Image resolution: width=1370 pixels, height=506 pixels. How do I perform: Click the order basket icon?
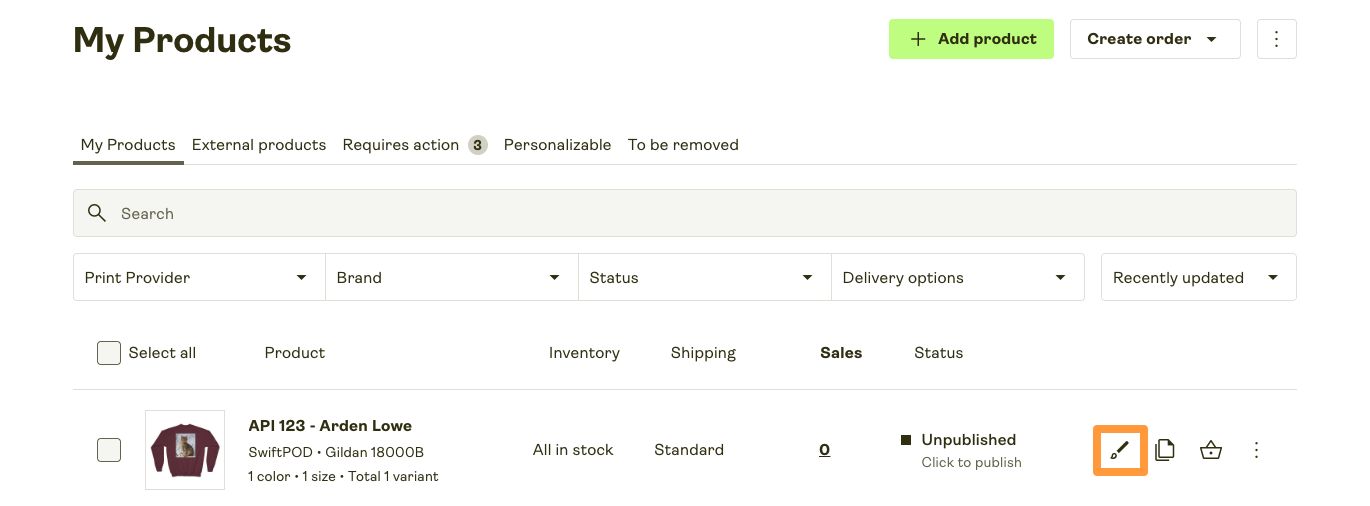(1211, 450)
